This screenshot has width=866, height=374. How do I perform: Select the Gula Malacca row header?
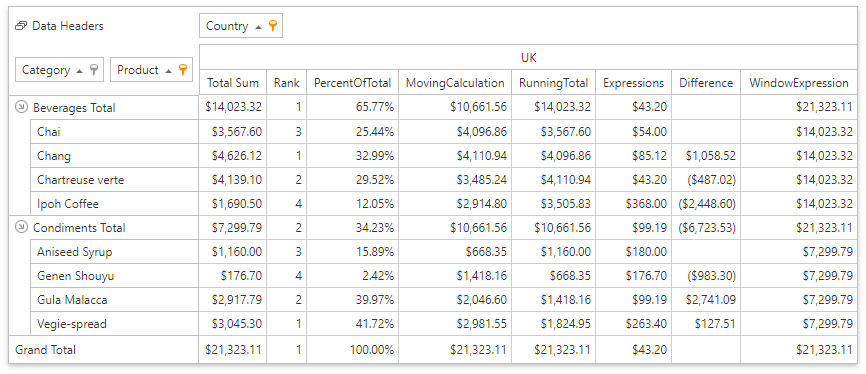[x=114, y=300]
